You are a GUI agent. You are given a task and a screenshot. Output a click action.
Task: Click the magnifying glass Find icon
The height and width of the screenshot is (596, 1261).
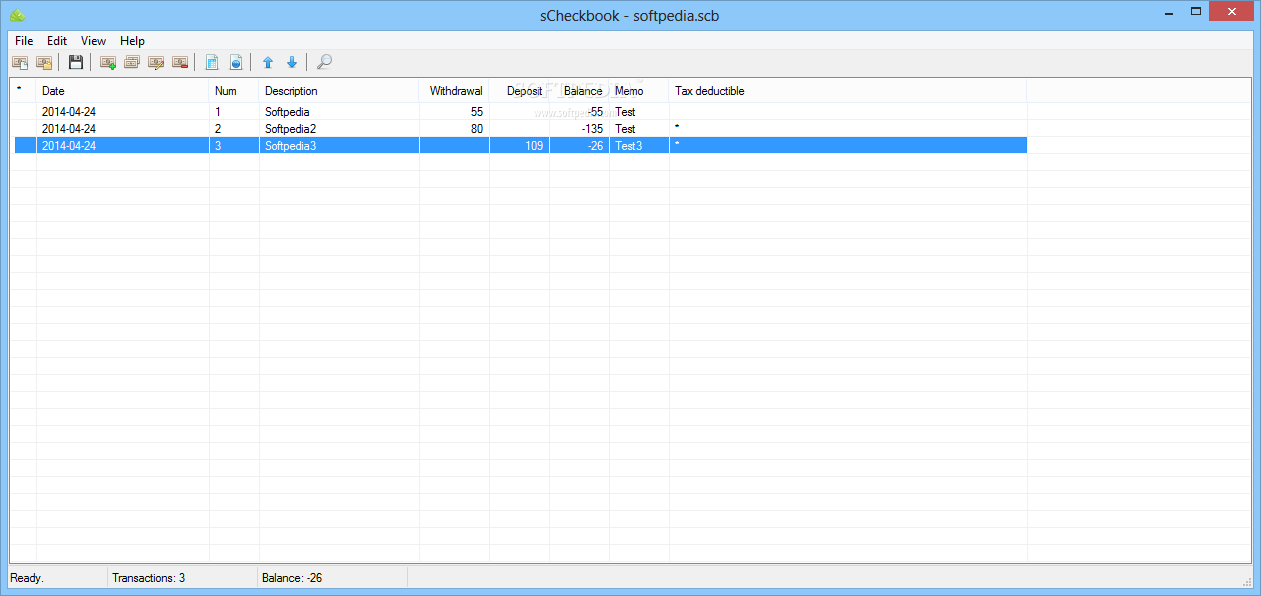point(324,62)
